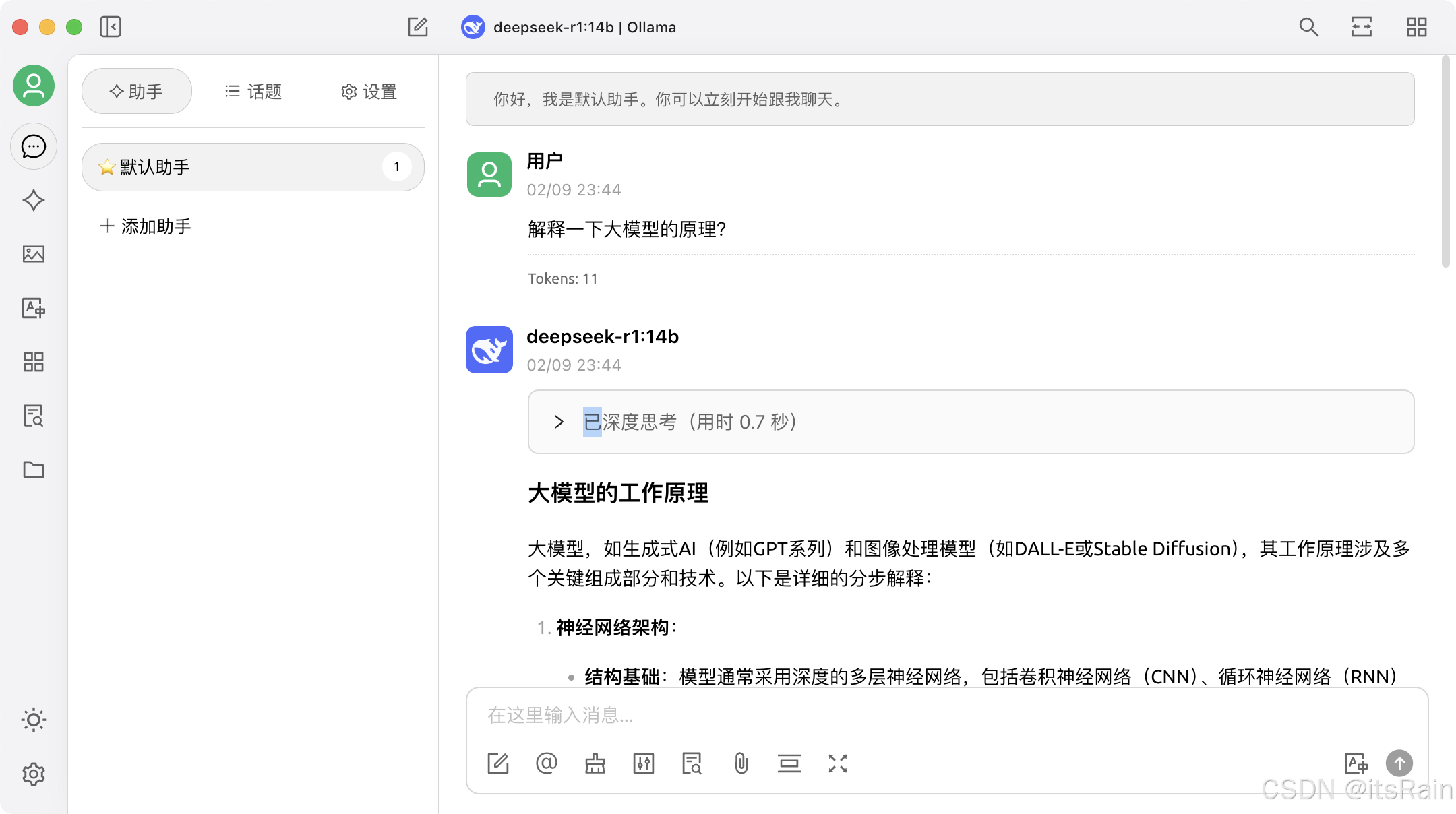
Task: Click user message 解释一下大模型的原理?
Action: [627, 230]
